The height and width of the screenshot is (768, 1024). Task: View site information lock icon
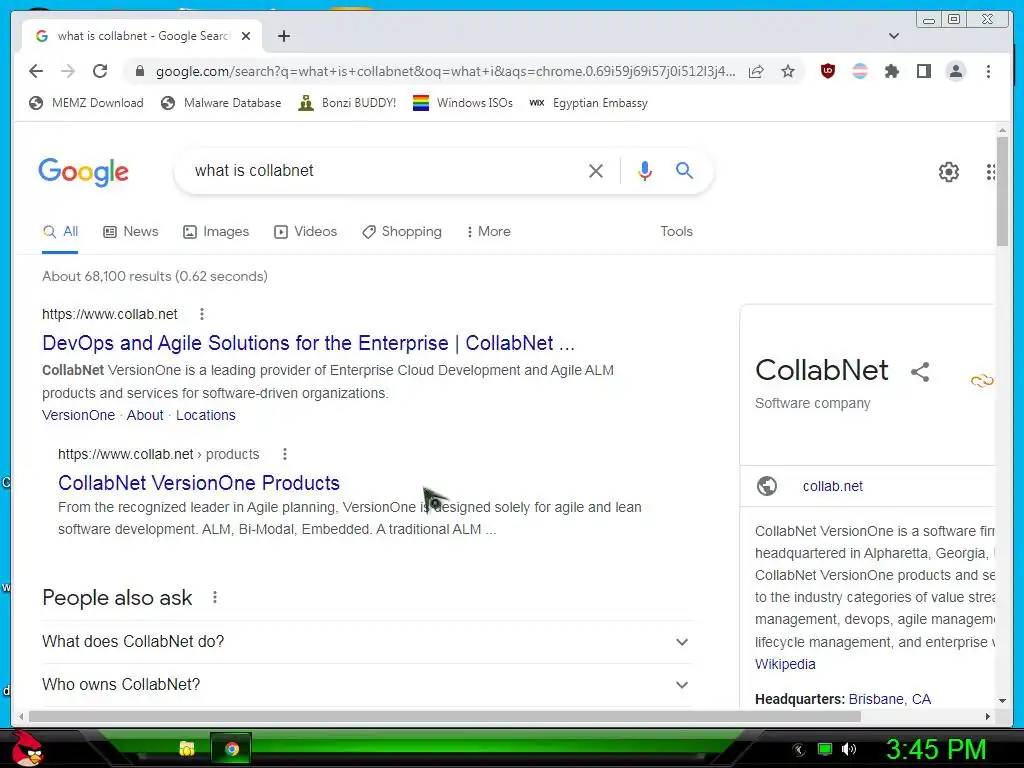point(139,71)
